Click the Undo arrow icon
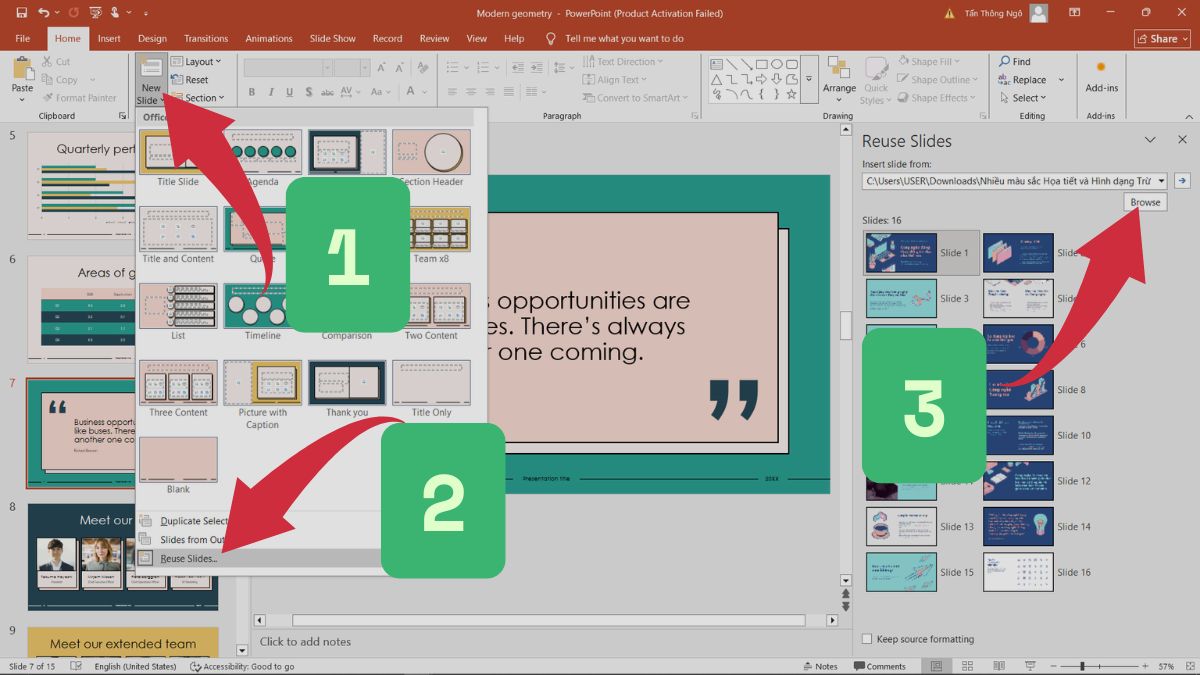The width and height of the screenshot is (1200, 675). (44, 13)
